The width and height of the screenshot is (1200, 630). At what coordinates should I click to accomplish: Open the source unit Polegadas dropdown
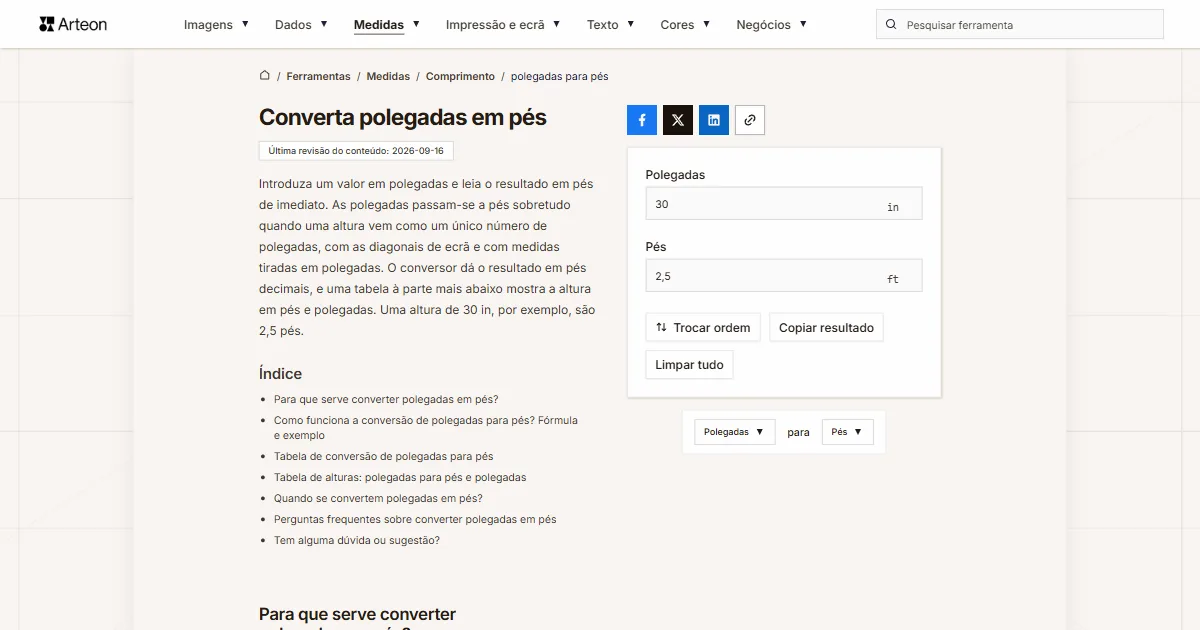(735, 432)
